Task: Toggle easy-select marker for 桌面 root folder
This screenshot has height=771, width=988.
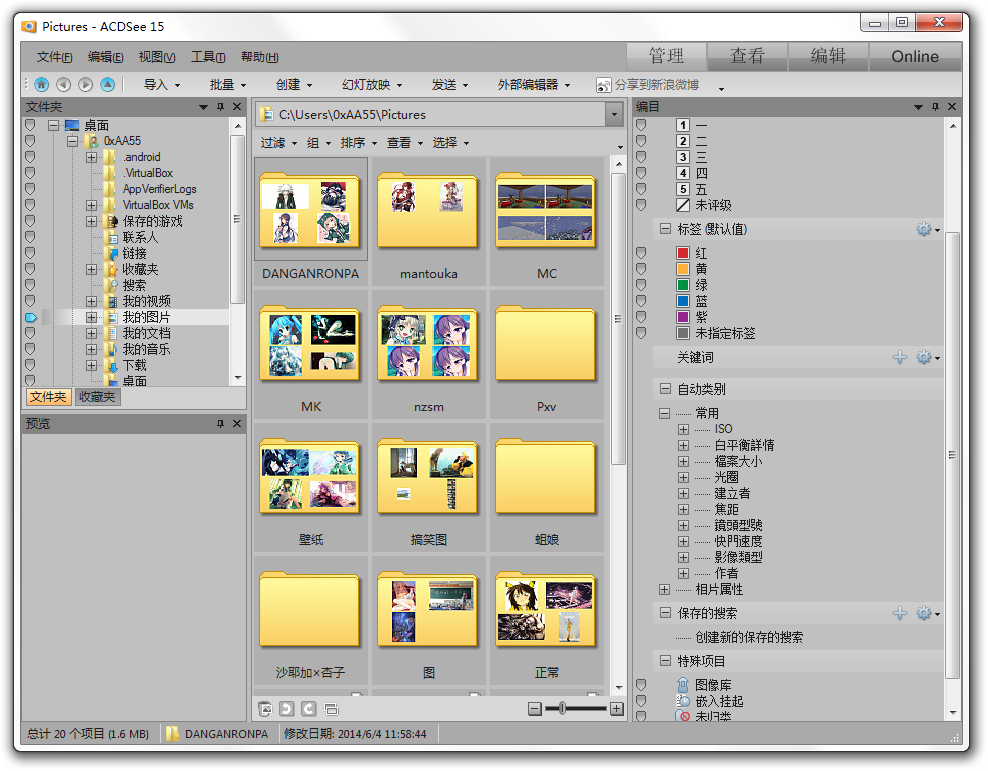Action: click(x=30, y=125)
